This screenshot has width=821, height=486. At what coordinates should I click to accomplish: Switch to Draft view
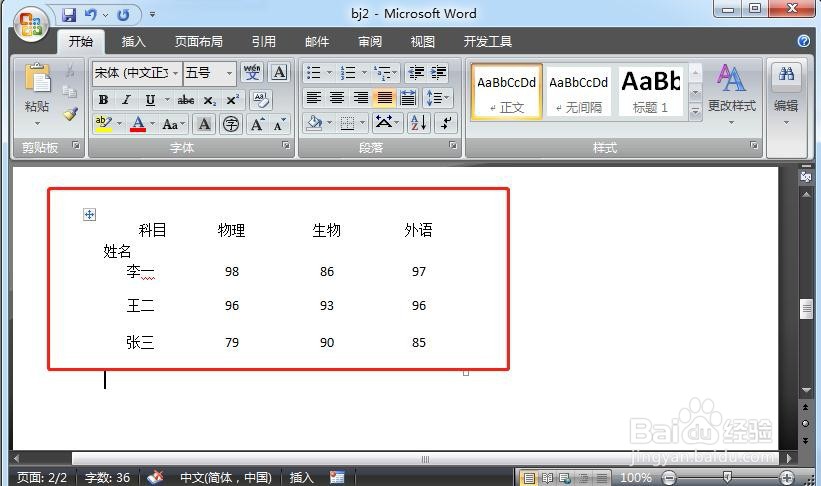(602, 478)
